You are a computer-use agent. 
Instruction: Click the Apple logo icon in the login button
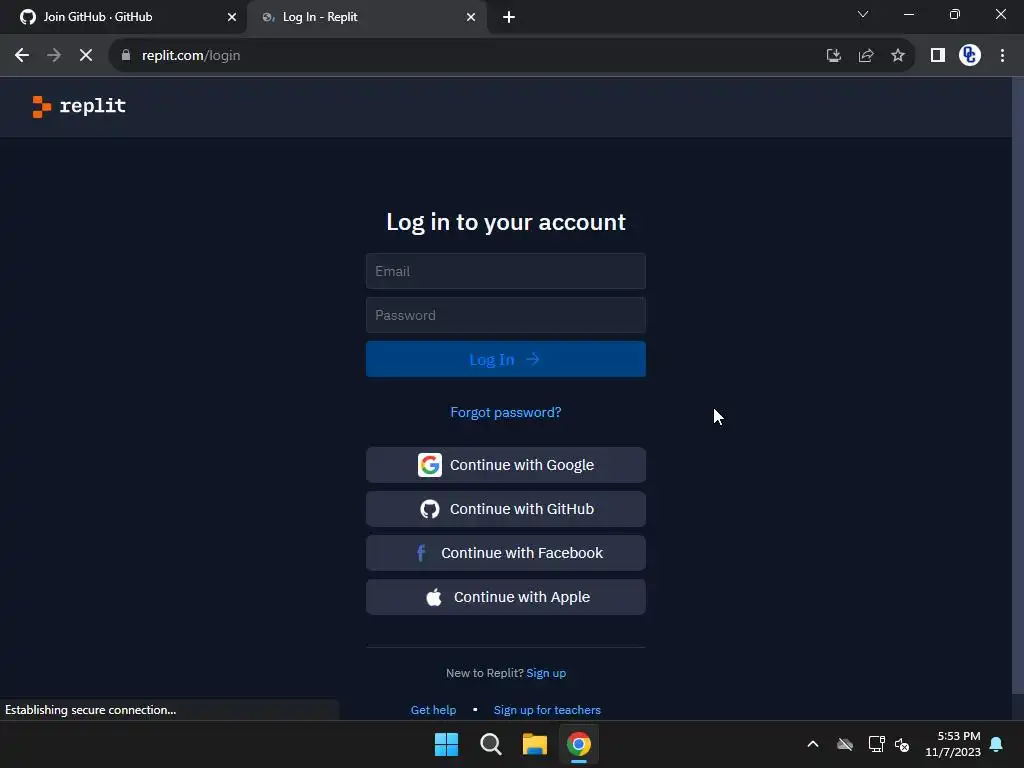point(434,597)
